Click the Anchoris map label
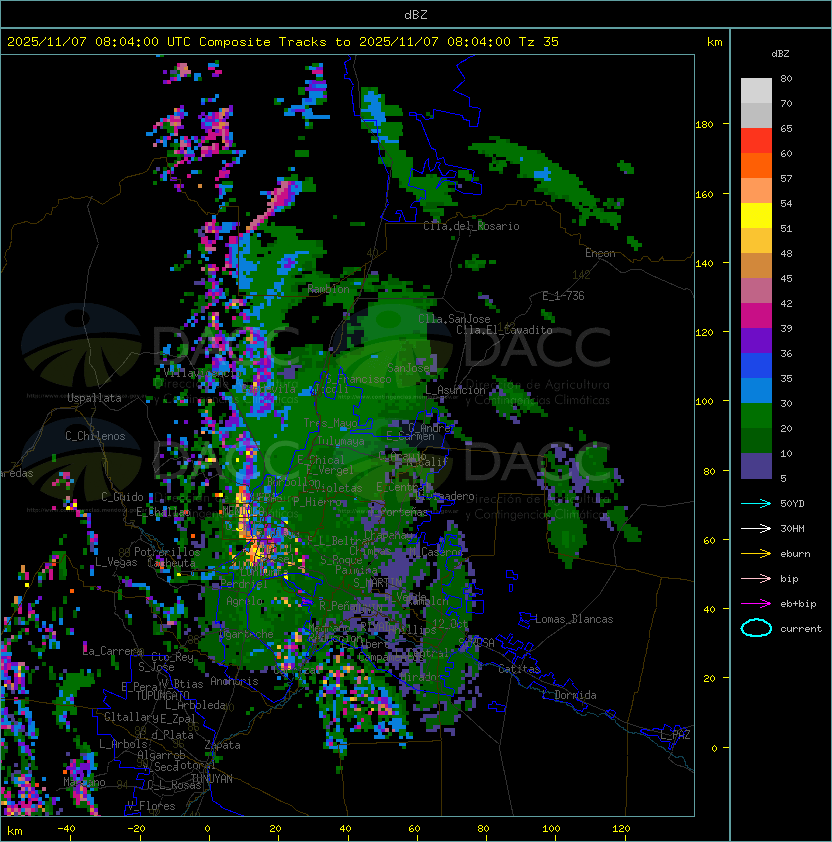The width and height of the screenshot is (832, 842). (234, 681)
